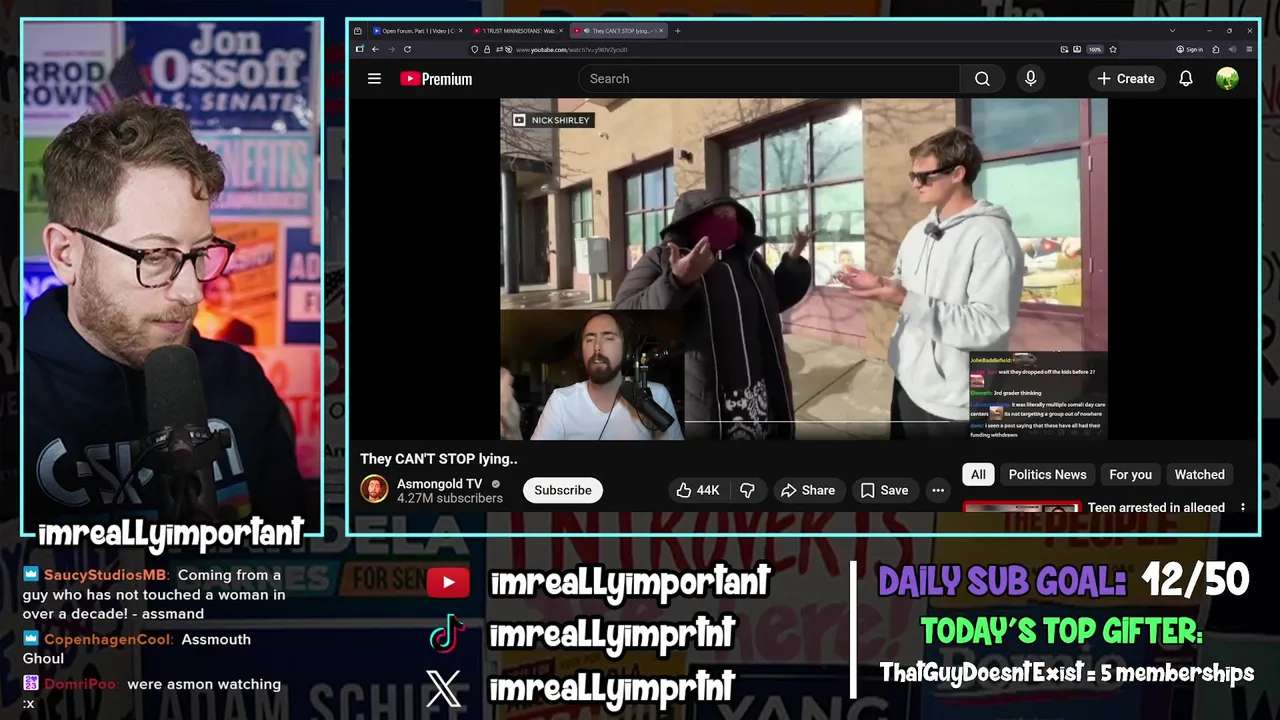This screenshot has width=1280, height=720.
Task: Click the Daily Sub Goal 12/50 text
Action: pos(1063,581)
